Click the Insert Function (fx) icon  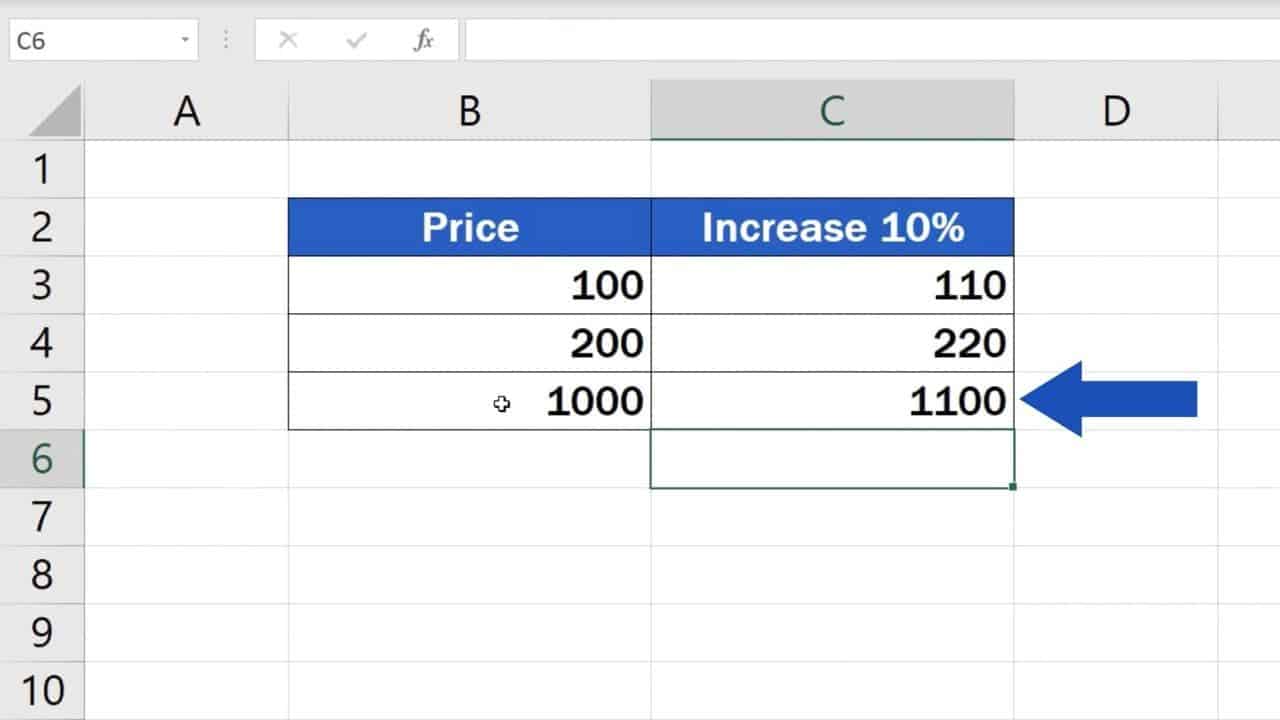pyautogui.click(x=424, y=40)
